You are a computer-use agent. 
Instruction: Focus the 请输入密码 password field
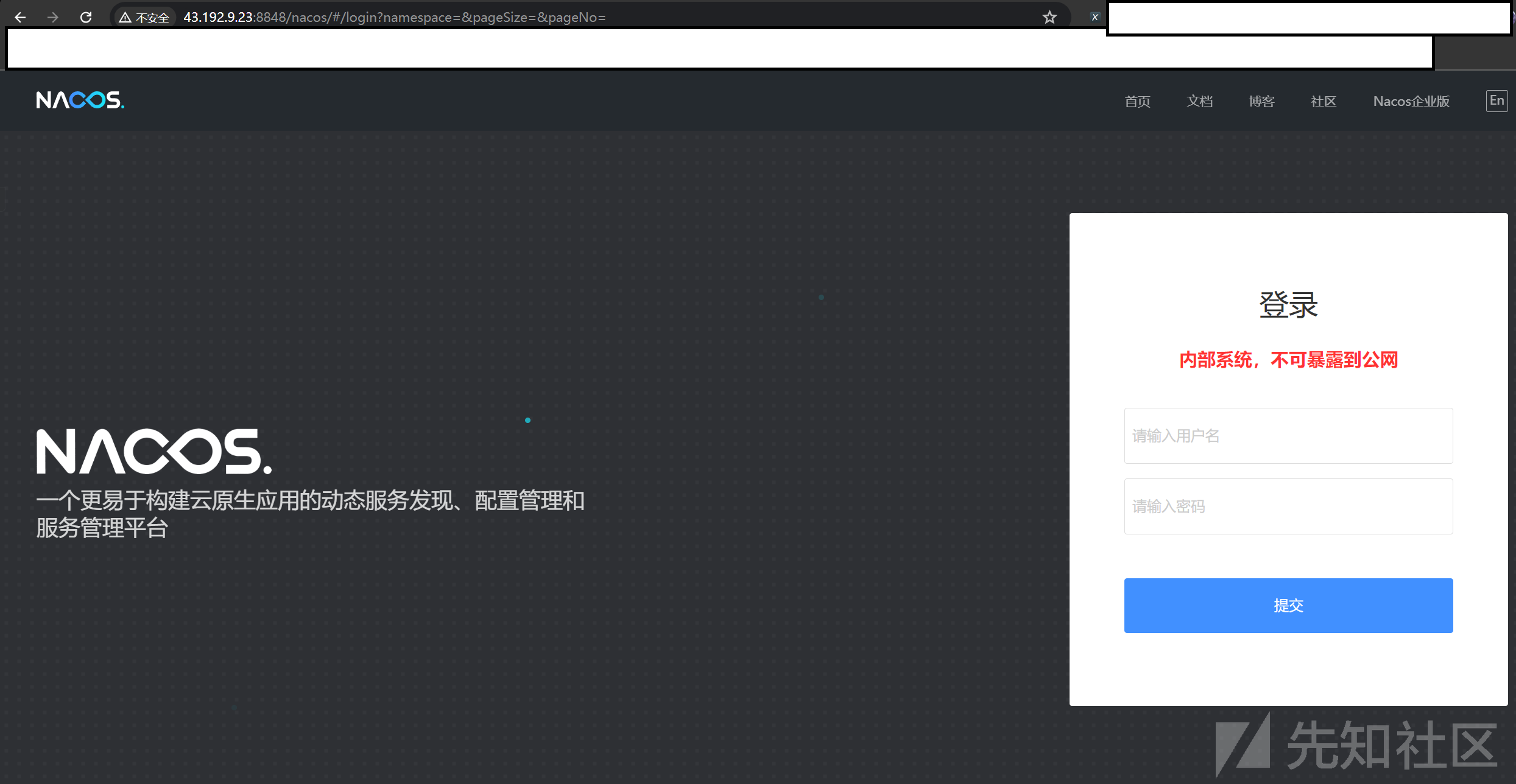tap(1288, 506)
